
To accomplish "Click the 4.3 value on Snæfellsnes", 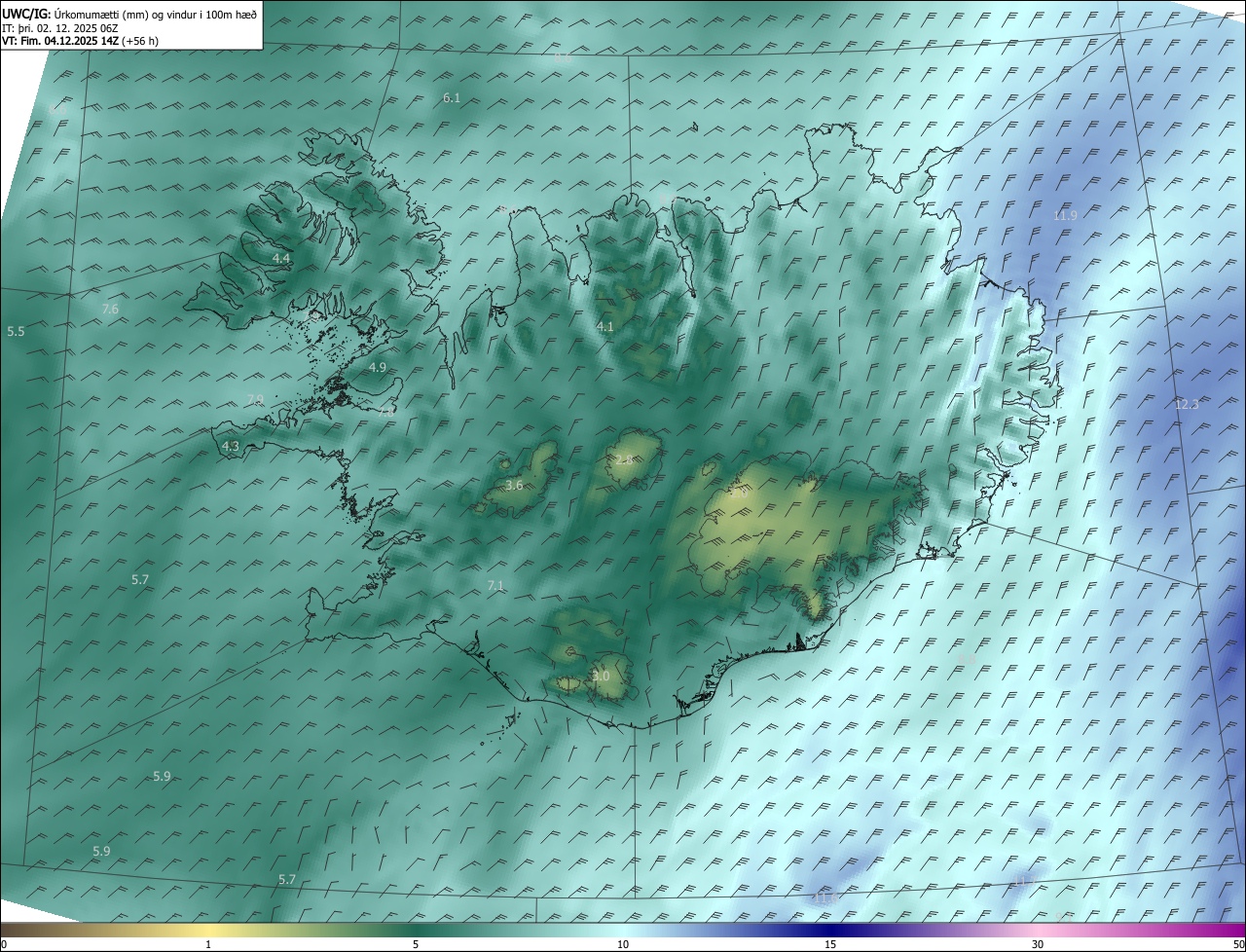I will pyautogui.click(x=231, y=446).
